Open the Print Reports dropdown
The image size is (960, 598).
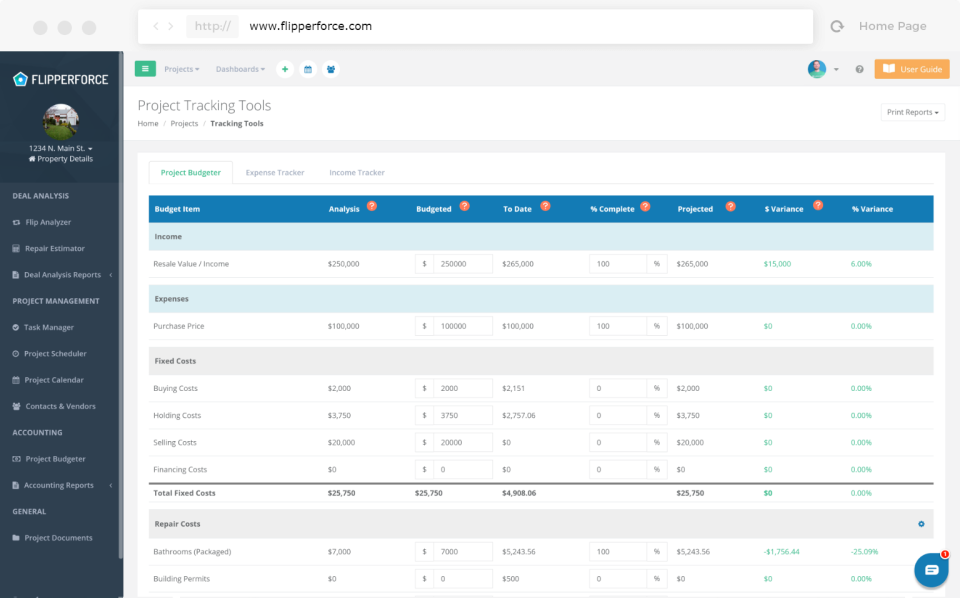pyautogui.click(x=912, y=112)
